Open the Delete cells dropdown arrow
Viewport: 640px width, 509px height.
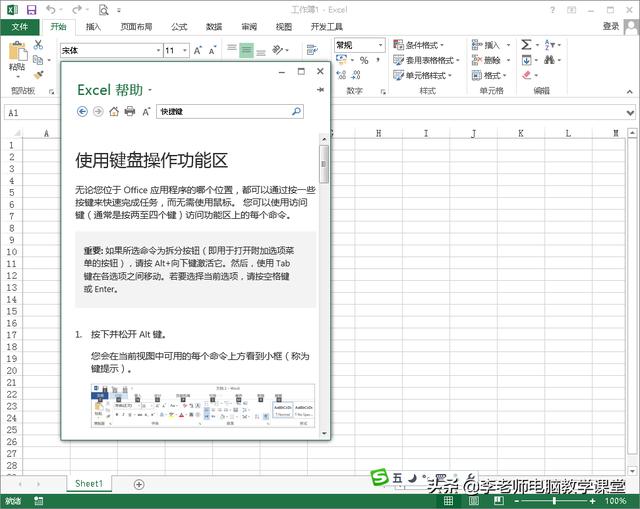pyautogui.click(x=509, y=60)
